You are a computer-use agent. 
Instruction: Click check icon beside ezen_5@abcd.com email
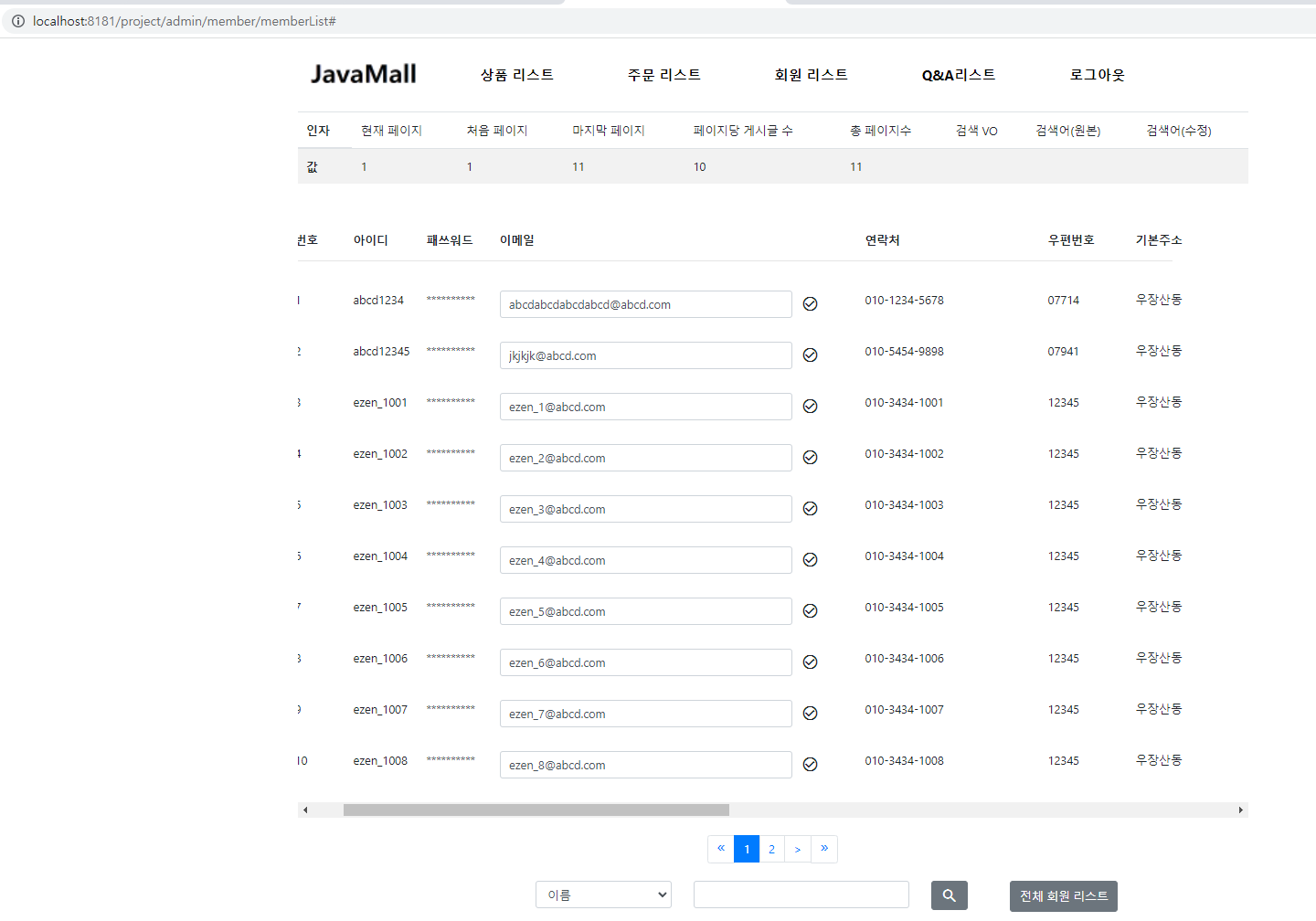tap(810, 611)
